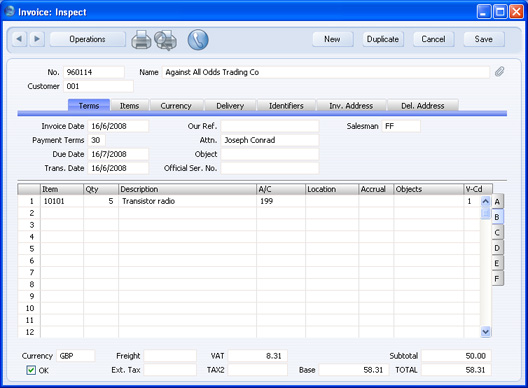Click the printer icon to print invoice
The image size is (528, 388).
point(141,40)
